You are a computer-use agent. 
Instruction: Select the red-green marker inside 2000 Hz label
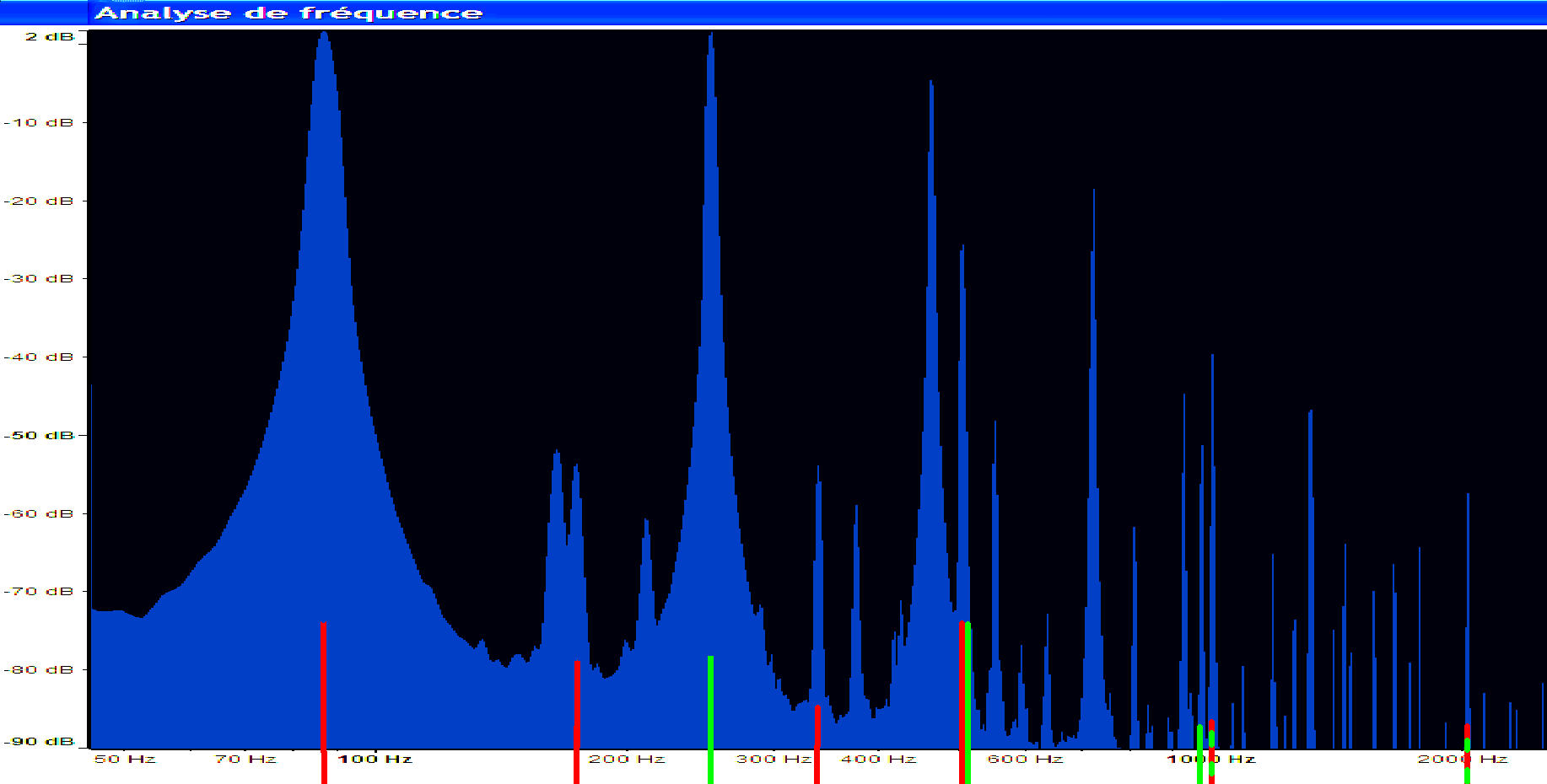point(1467,753)
